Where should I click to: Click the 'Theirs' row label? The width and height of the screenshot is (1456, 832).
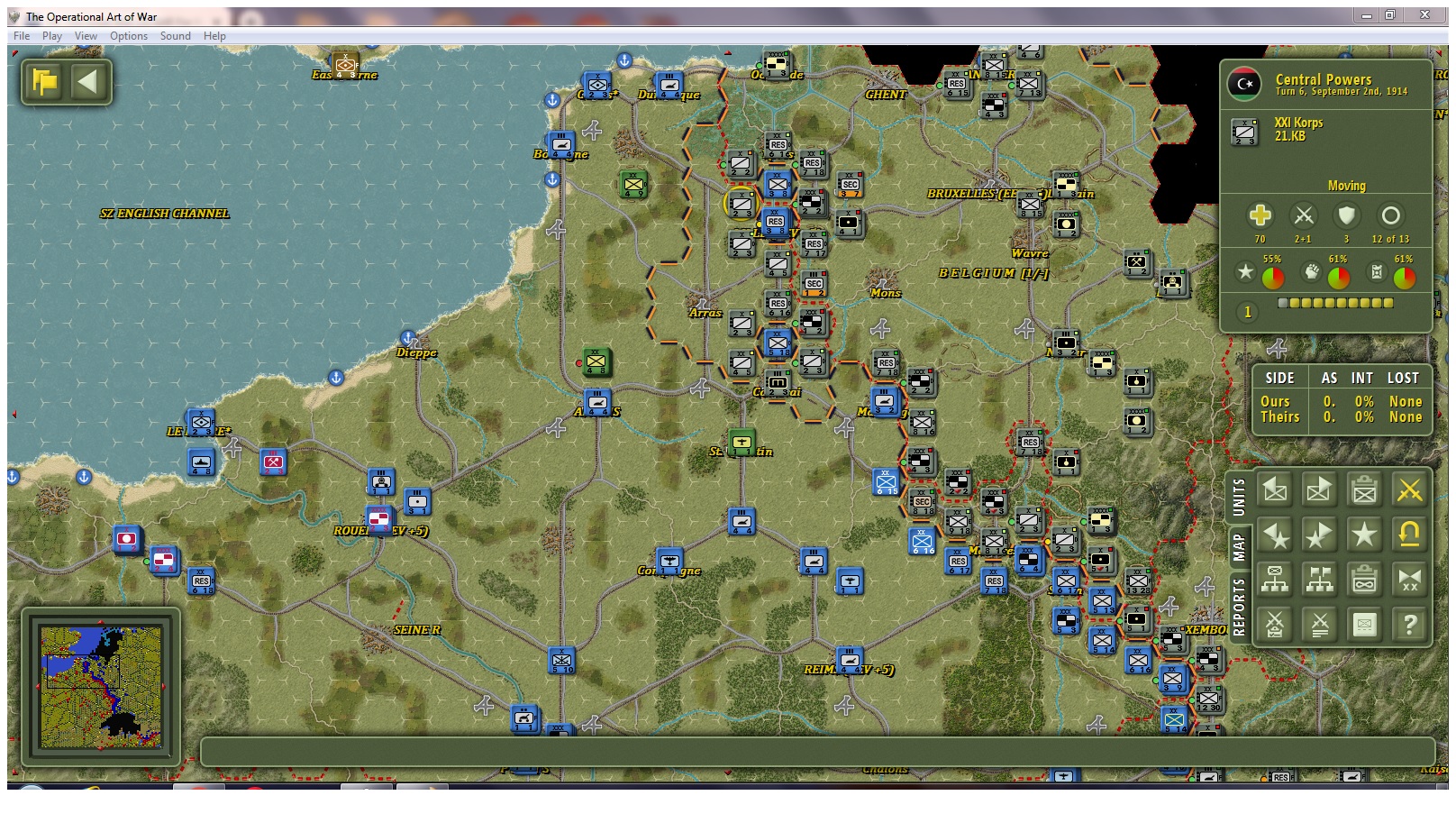(1279, 416)
